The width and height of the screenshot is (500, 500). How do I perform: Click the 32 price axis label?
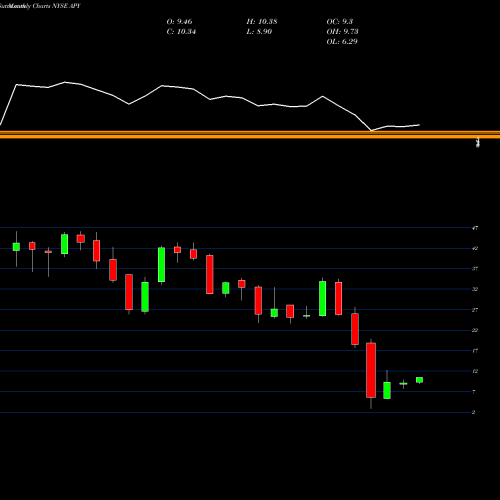click(x=475, y=289)
